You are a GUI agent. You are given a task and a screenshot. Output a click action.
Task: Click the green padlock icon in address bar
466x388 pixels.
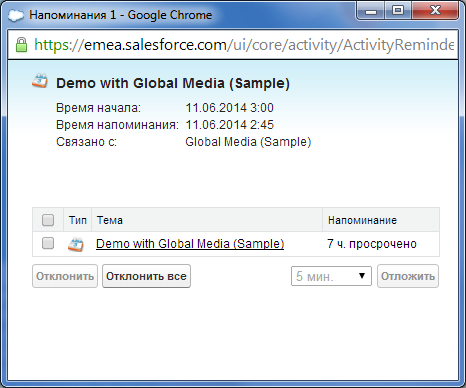(x=21, y=45)
